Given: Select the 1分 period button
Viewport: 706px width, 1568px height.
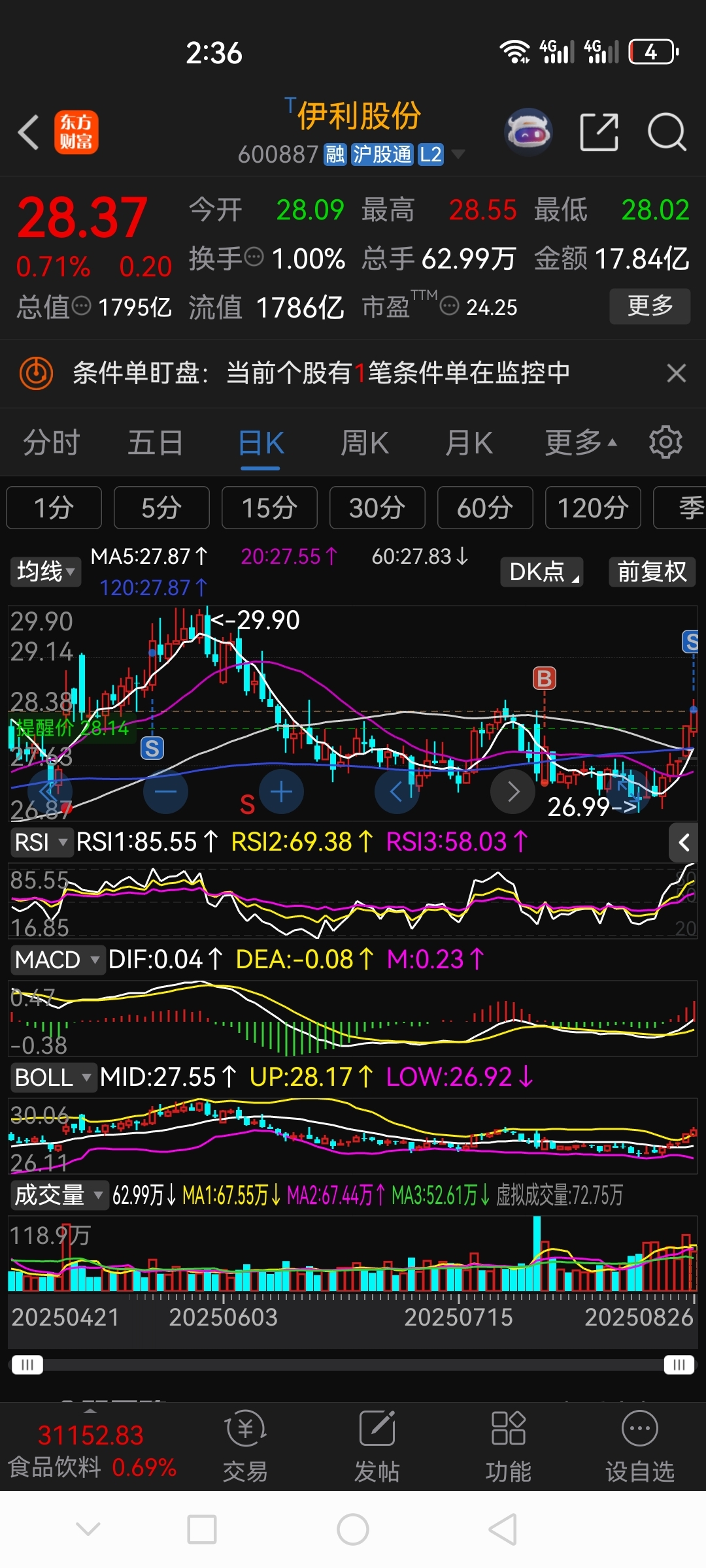Looking at the screenshot, I should pos(54,508).
